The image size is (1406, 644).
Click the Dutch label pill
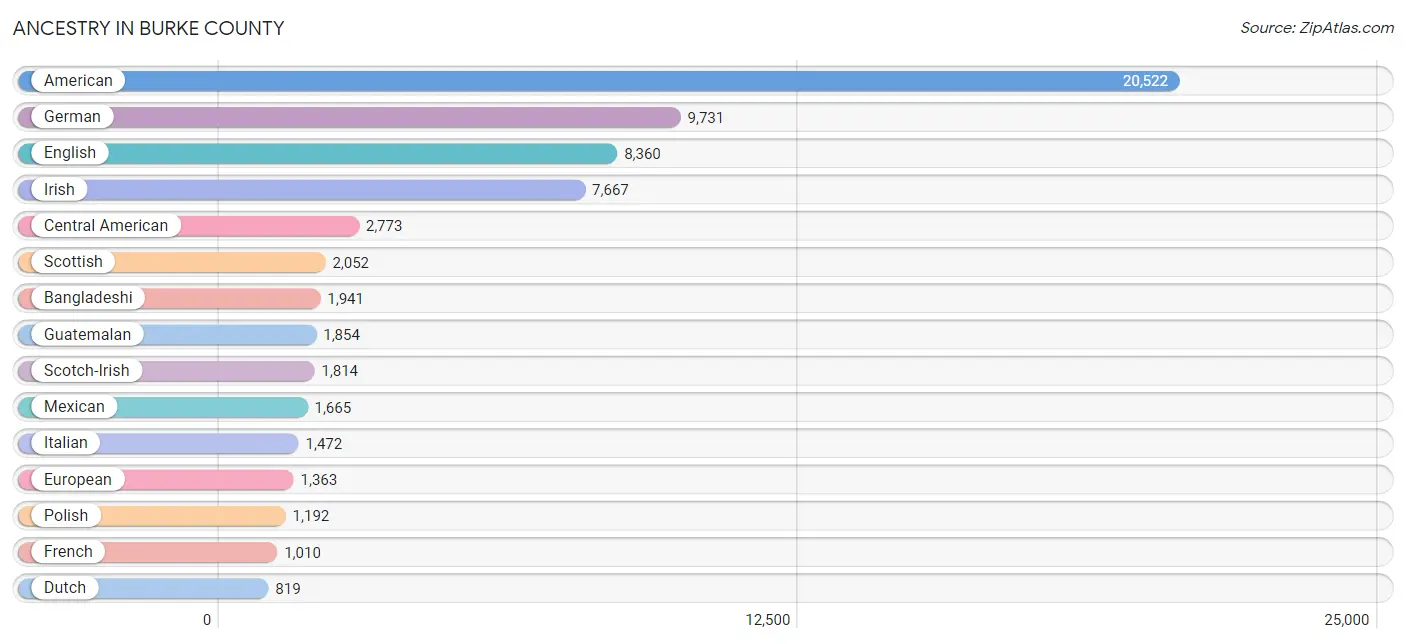(x=65, y=588)
